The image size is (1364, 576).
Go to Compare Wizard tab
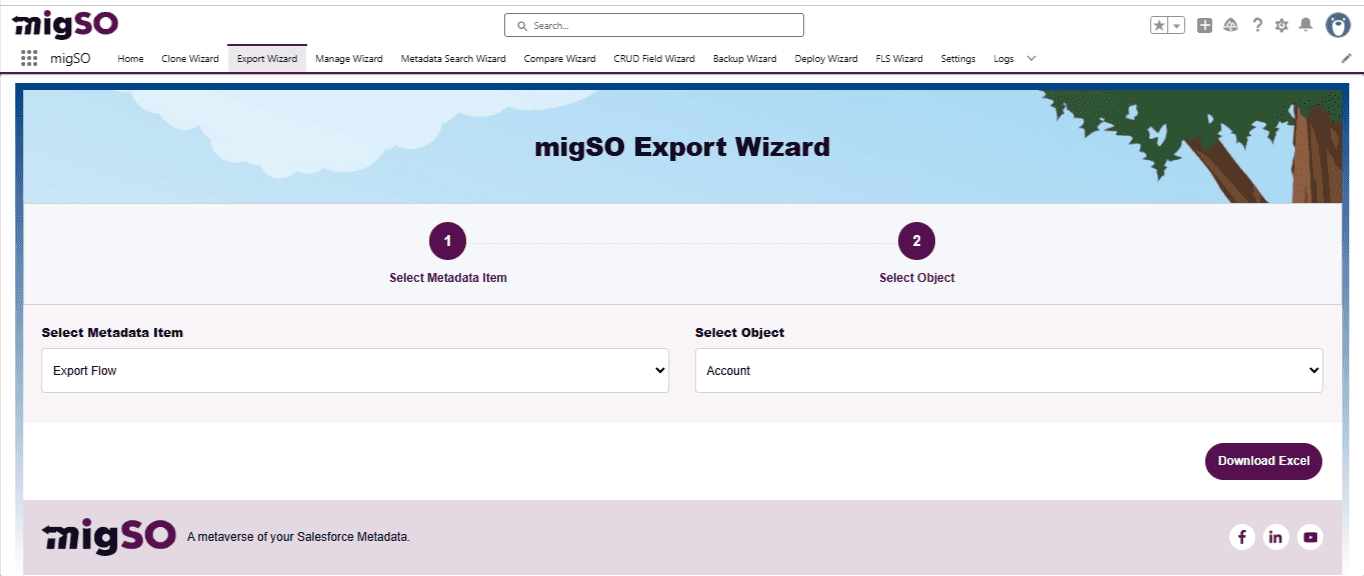560,59
